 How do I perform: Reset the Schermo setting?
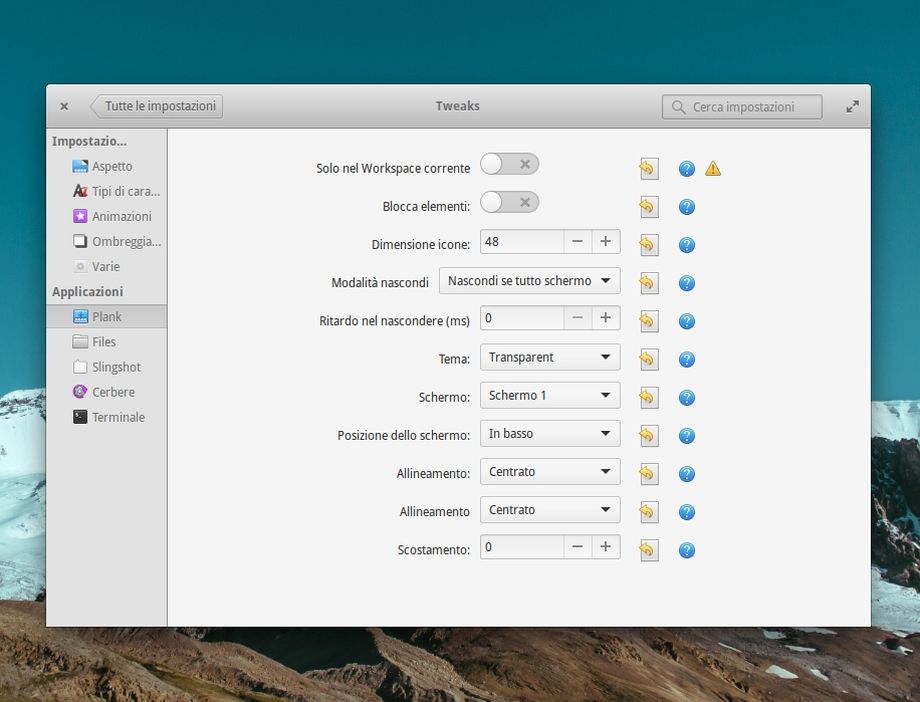pos(648,398)
